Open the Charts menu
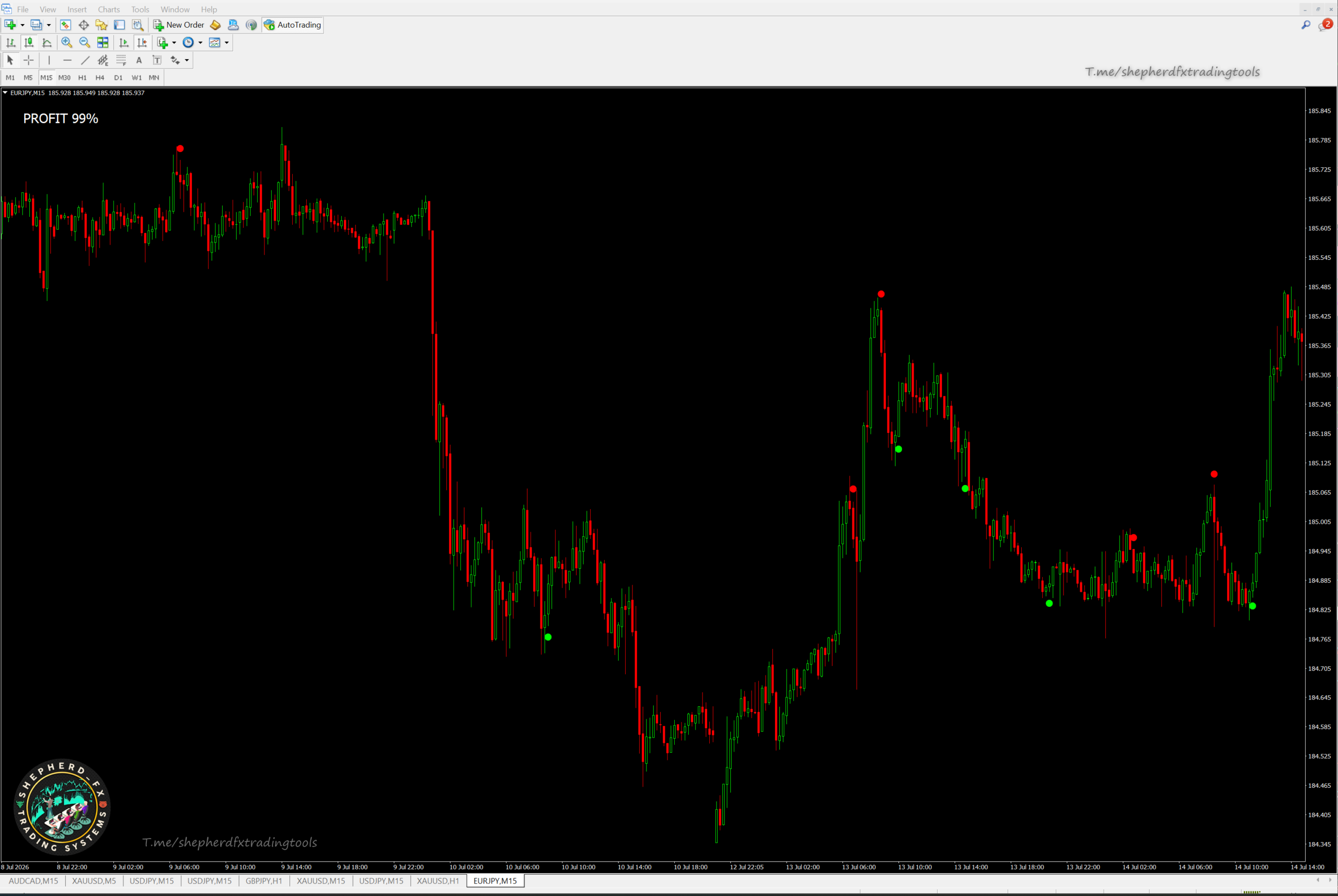Viewport: 1338px width, 896px height. coord(109,9)
